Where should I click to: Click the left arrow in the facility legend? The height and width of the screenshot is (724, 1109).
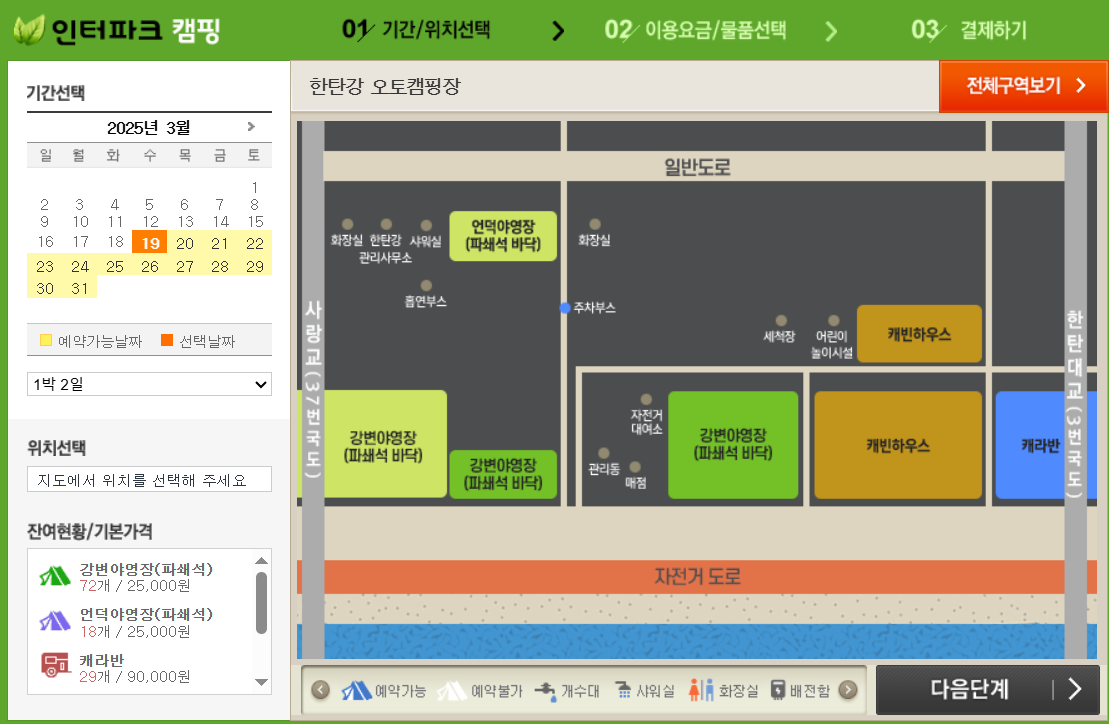(x=320, y=689)
